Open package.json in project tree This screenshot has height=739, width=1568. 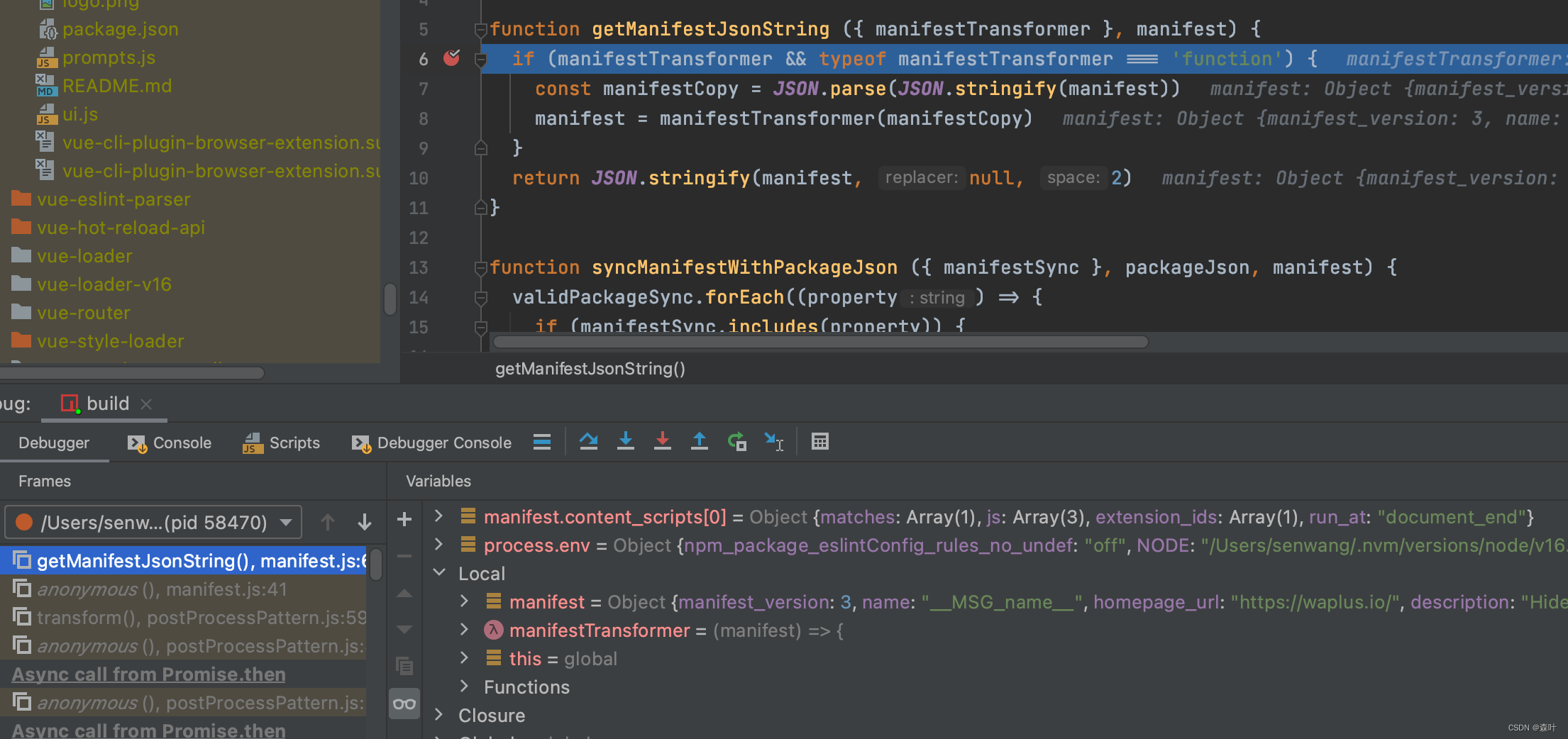pyautogui.click(x=120, y=29)
